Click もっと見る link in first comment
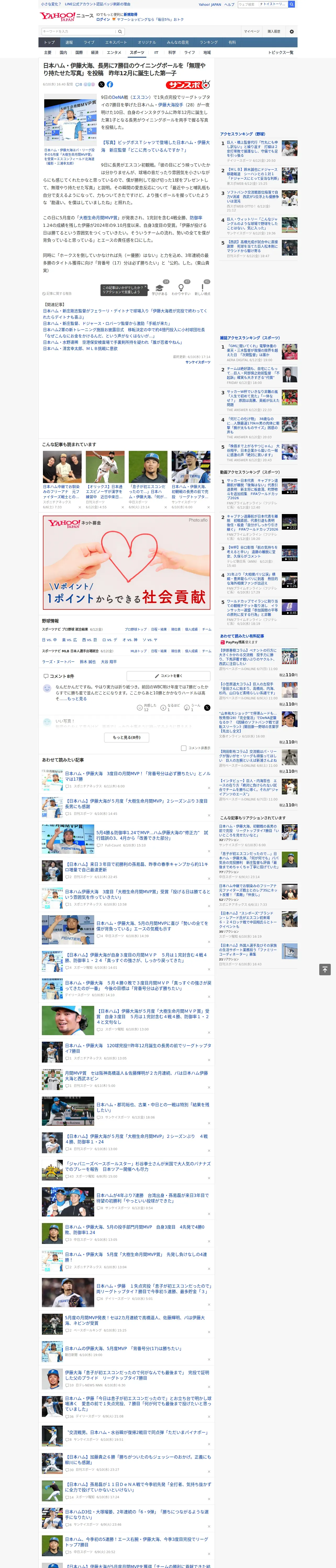 pos(77,699)
